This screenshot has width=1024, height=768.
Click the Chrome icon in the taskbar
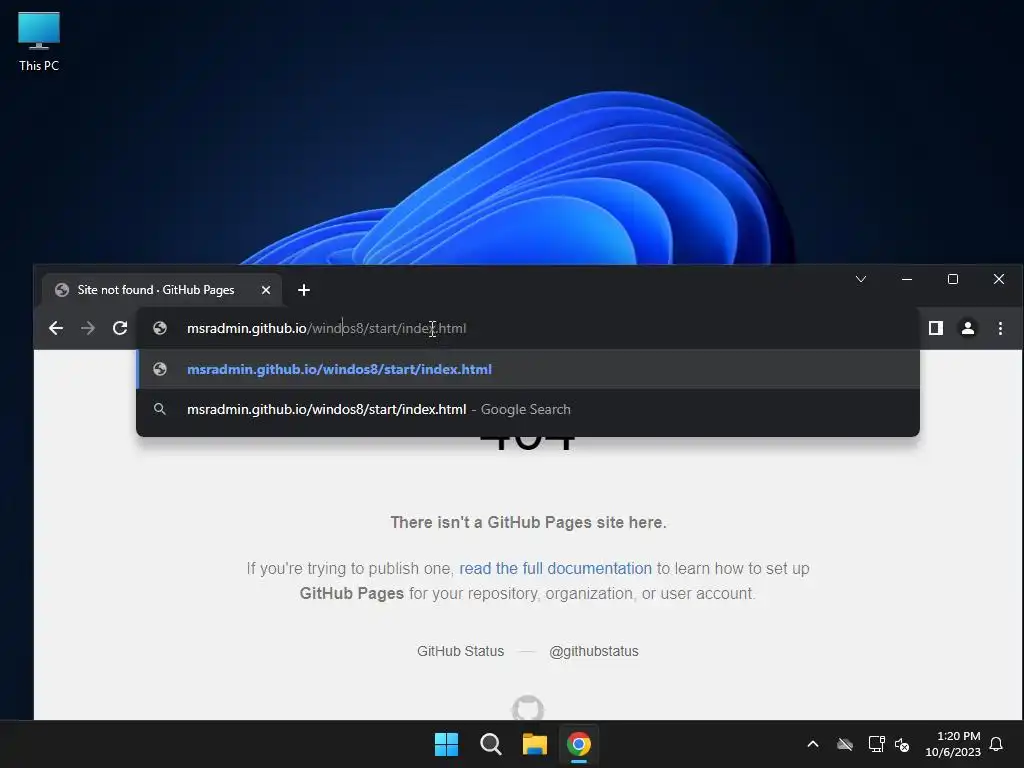pos(579,744)
